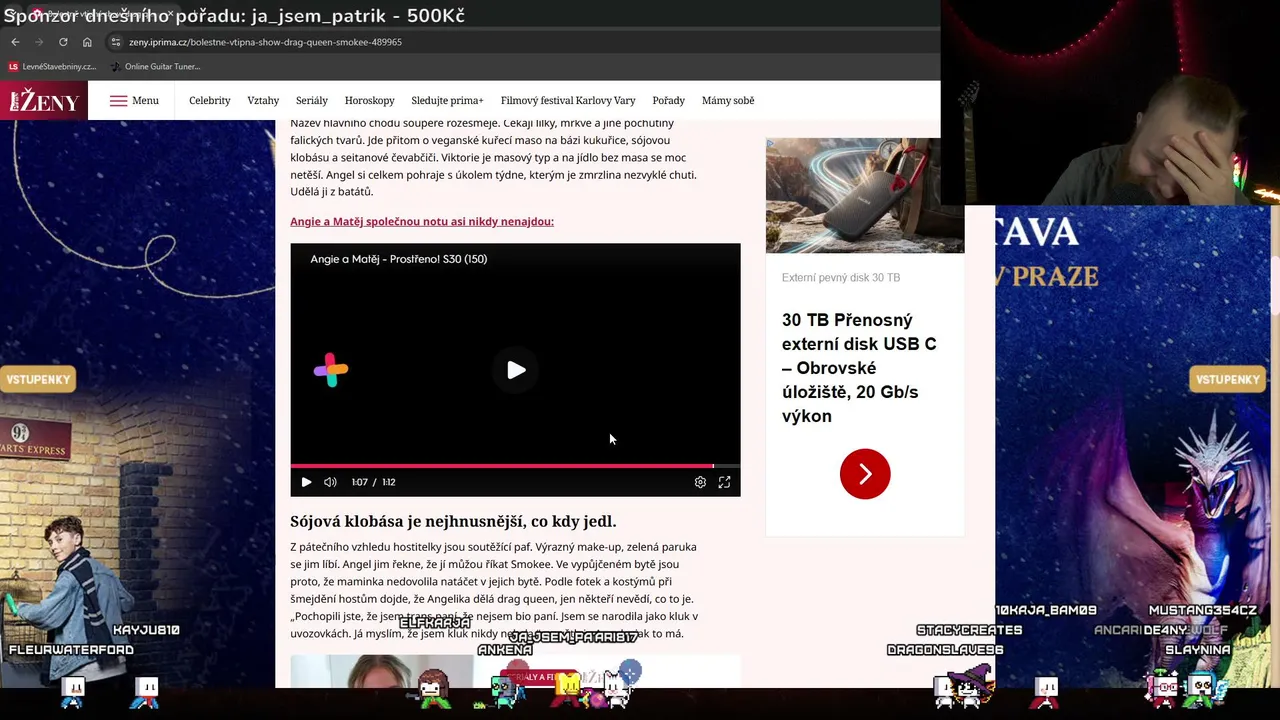Open the Seriály section
The image size is (1280, 720).
pos(312,100)
